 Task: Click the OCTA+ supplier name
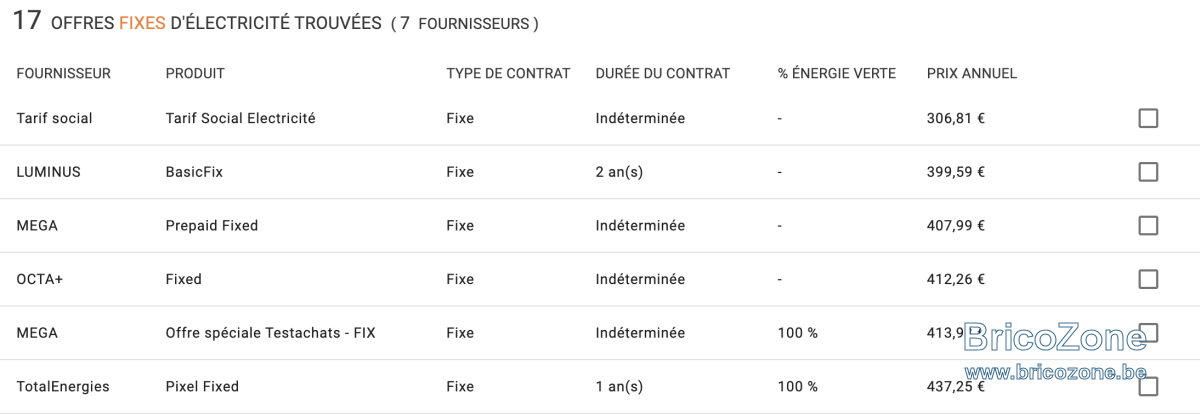(x=40, y=279)
